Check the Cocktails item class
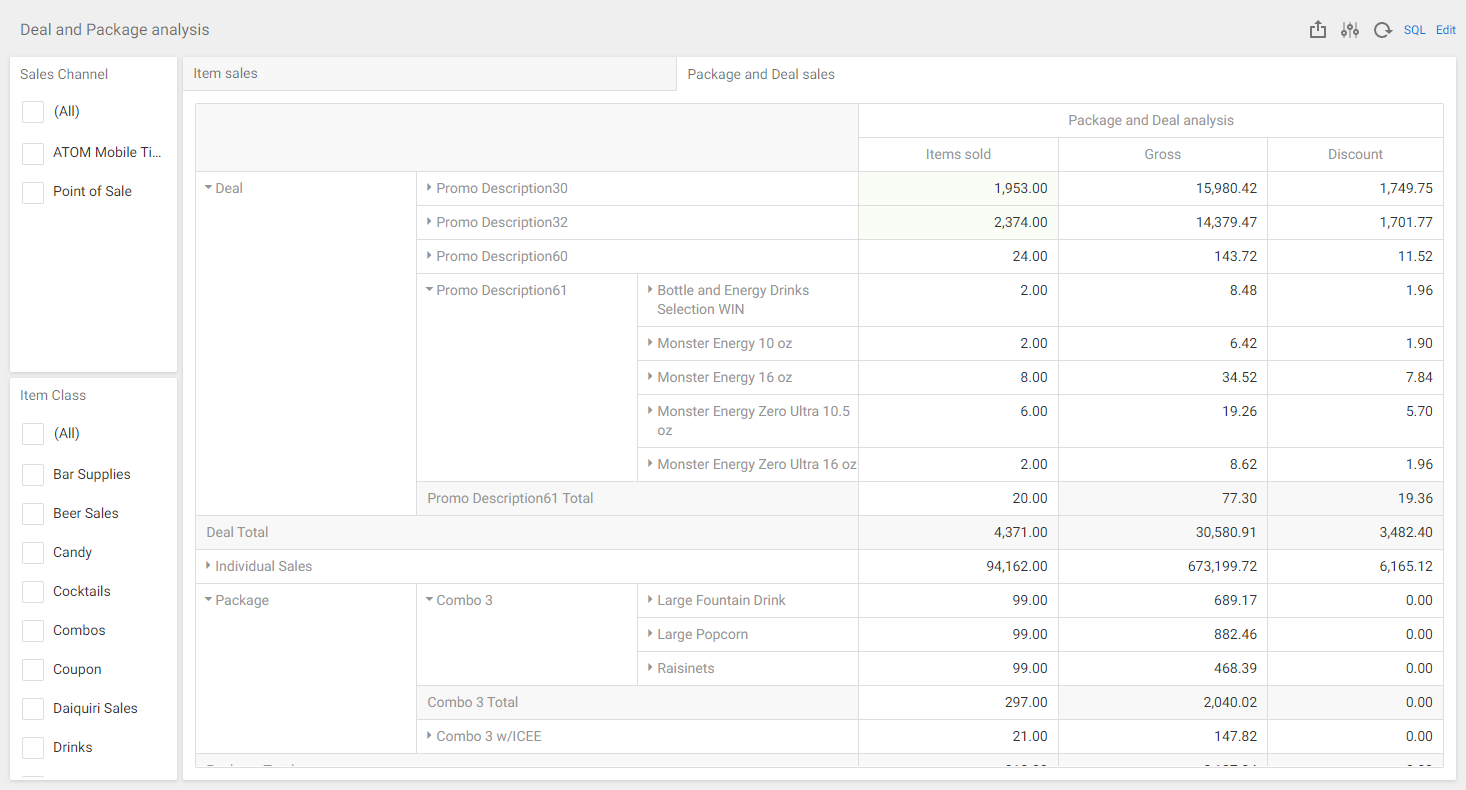Screen dimensions: 1466x790 point(32,591)
